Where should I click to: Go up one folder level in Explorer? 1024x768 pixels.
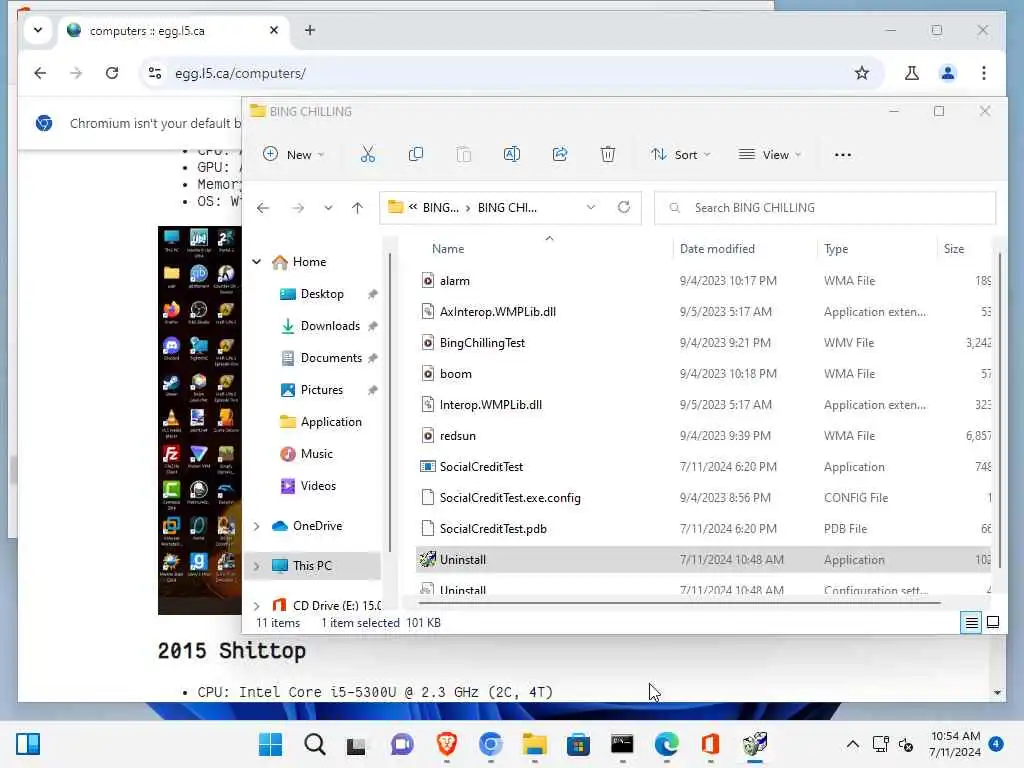[357, 208]
